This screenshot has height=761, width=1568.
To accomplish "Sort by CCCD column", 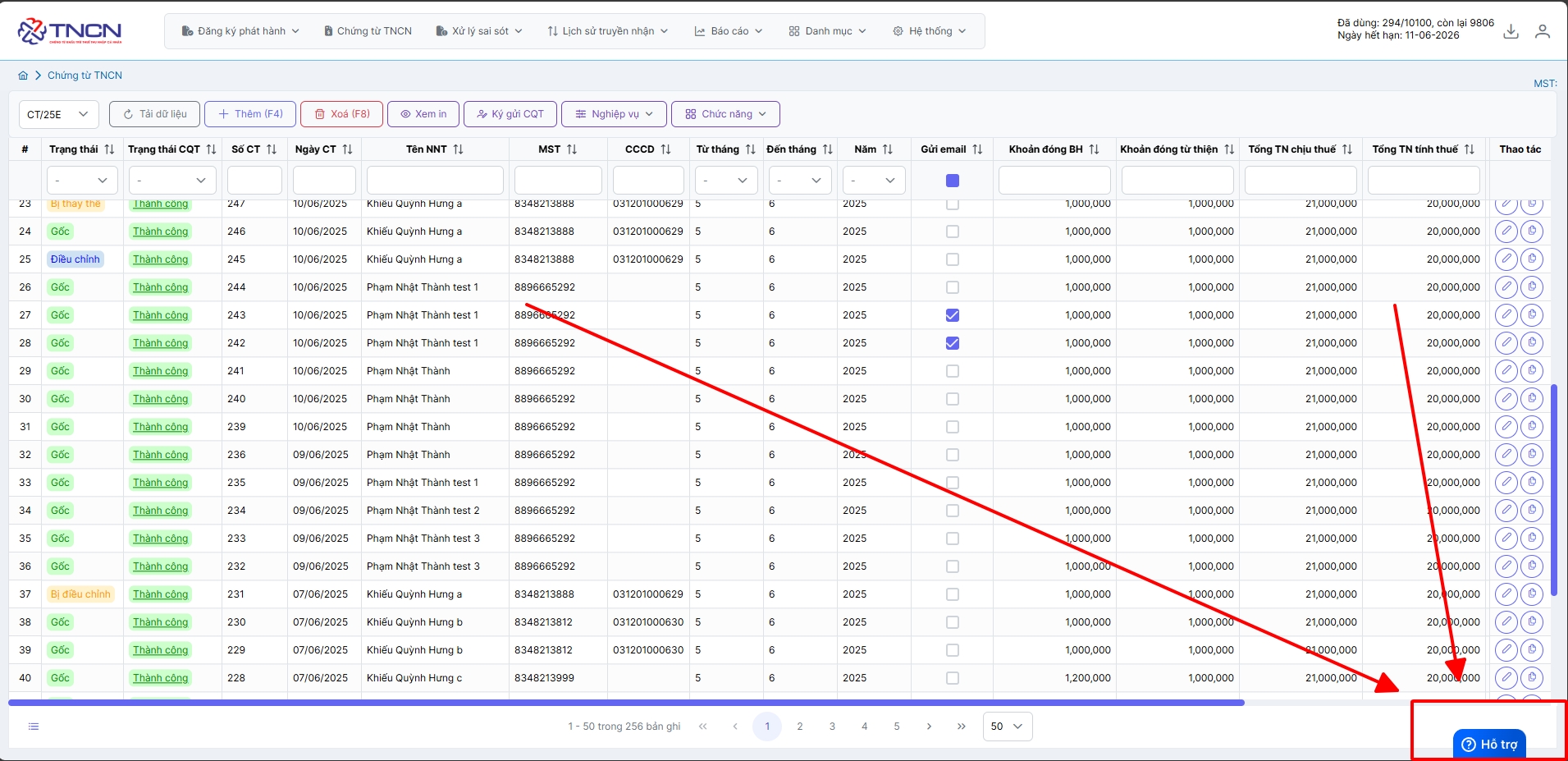I will tap(665, 149).
